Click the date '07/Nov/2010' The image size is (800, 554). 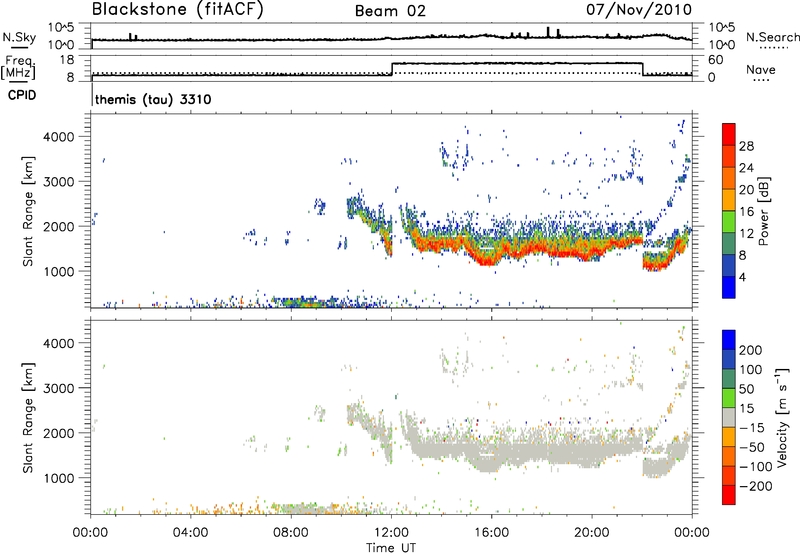[639, 9]
